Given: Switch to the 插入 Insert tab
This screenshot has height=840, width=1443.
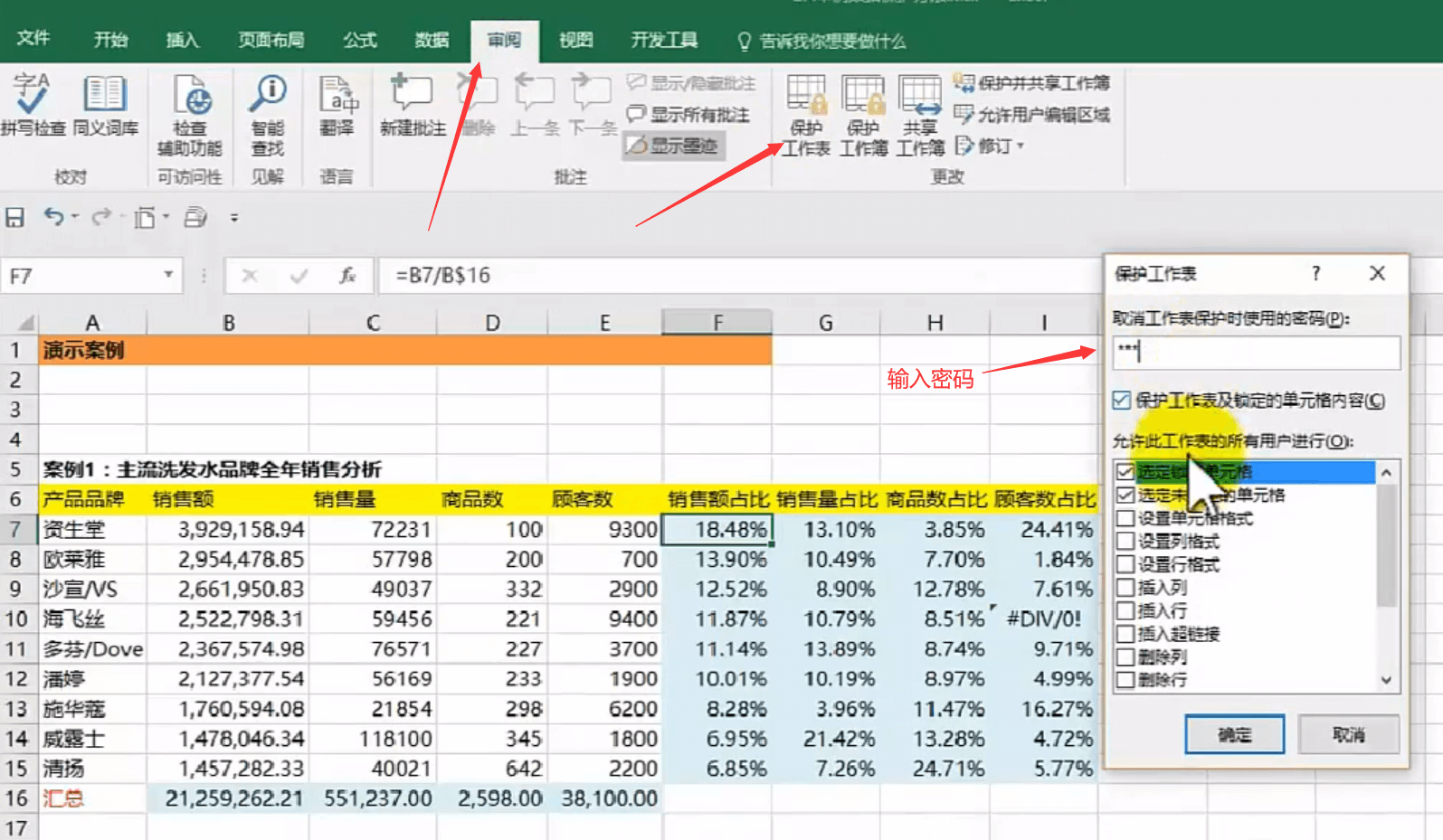Looking at the screenshot, I should (x=182, y=40).
